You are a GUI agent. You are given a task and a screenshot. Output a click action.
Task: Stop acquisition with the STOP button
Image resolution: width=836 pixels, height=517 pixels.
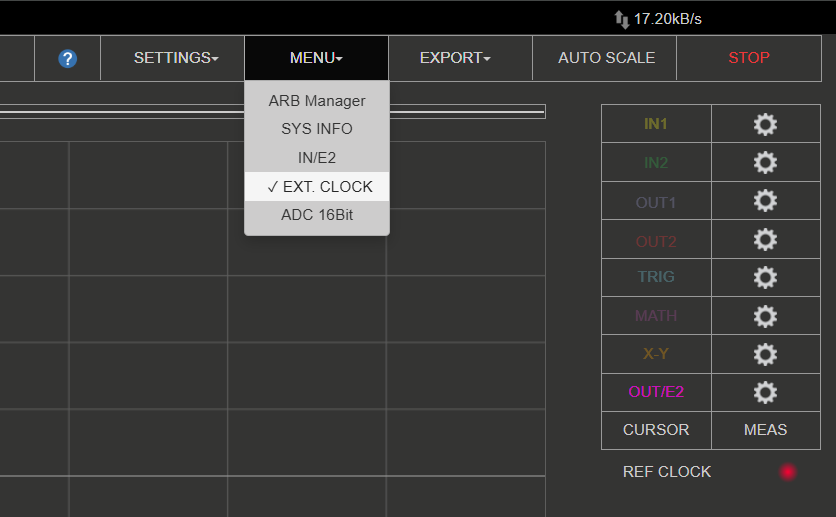click(749, 58)
